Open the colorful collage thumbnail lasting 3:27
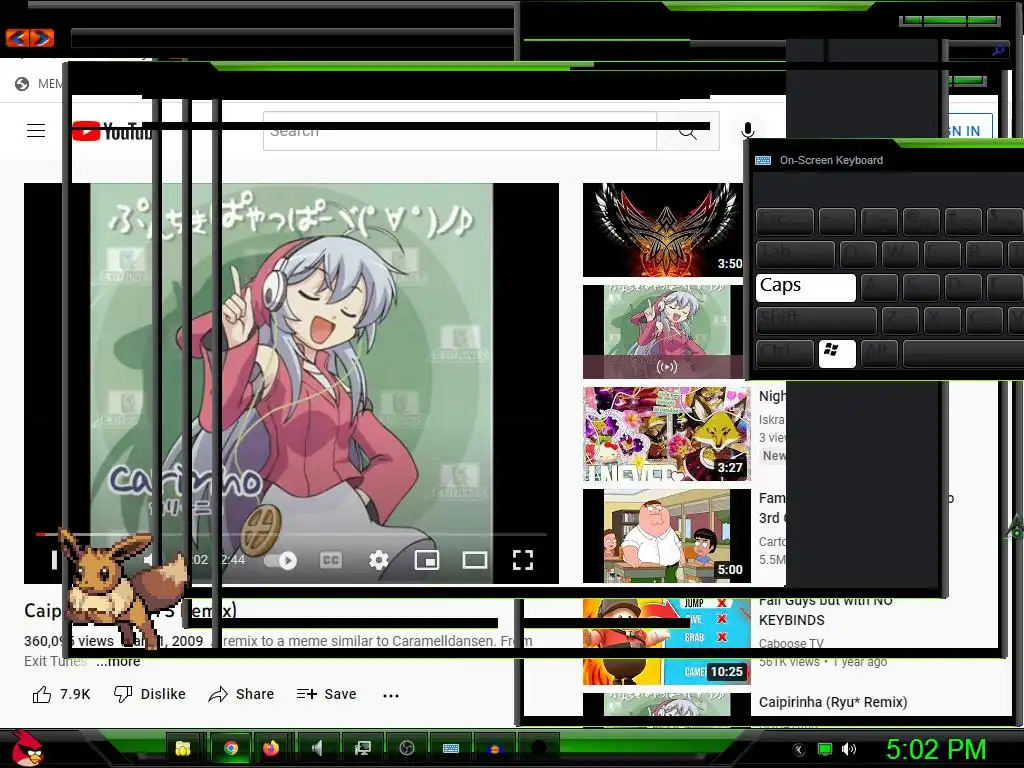Screen dimensions: 1024x768 667,434
